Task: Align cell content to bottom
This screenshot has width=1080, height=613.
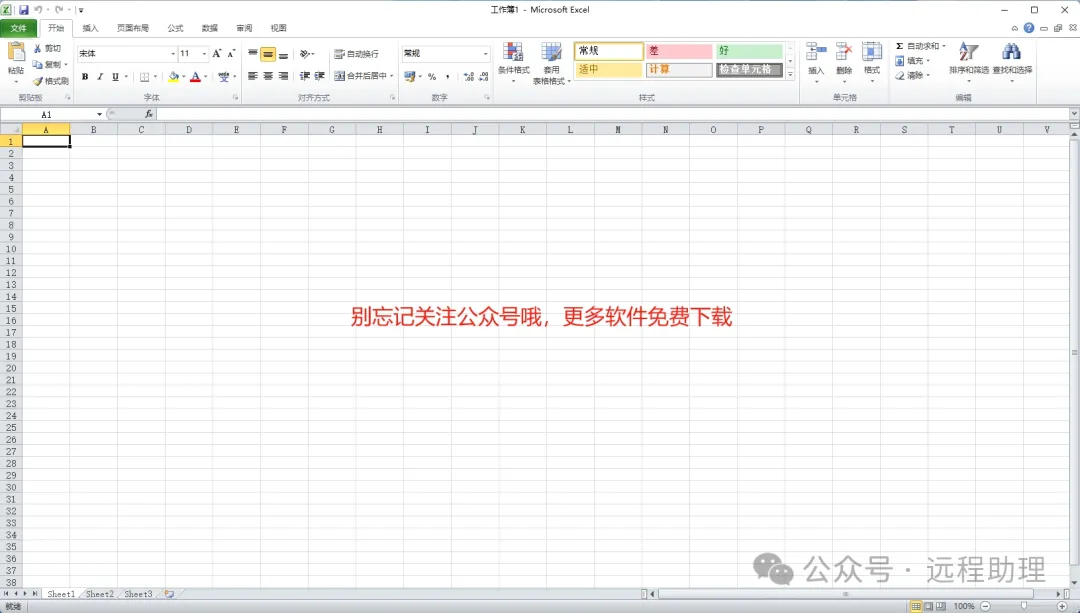Action: pos(283,54)
